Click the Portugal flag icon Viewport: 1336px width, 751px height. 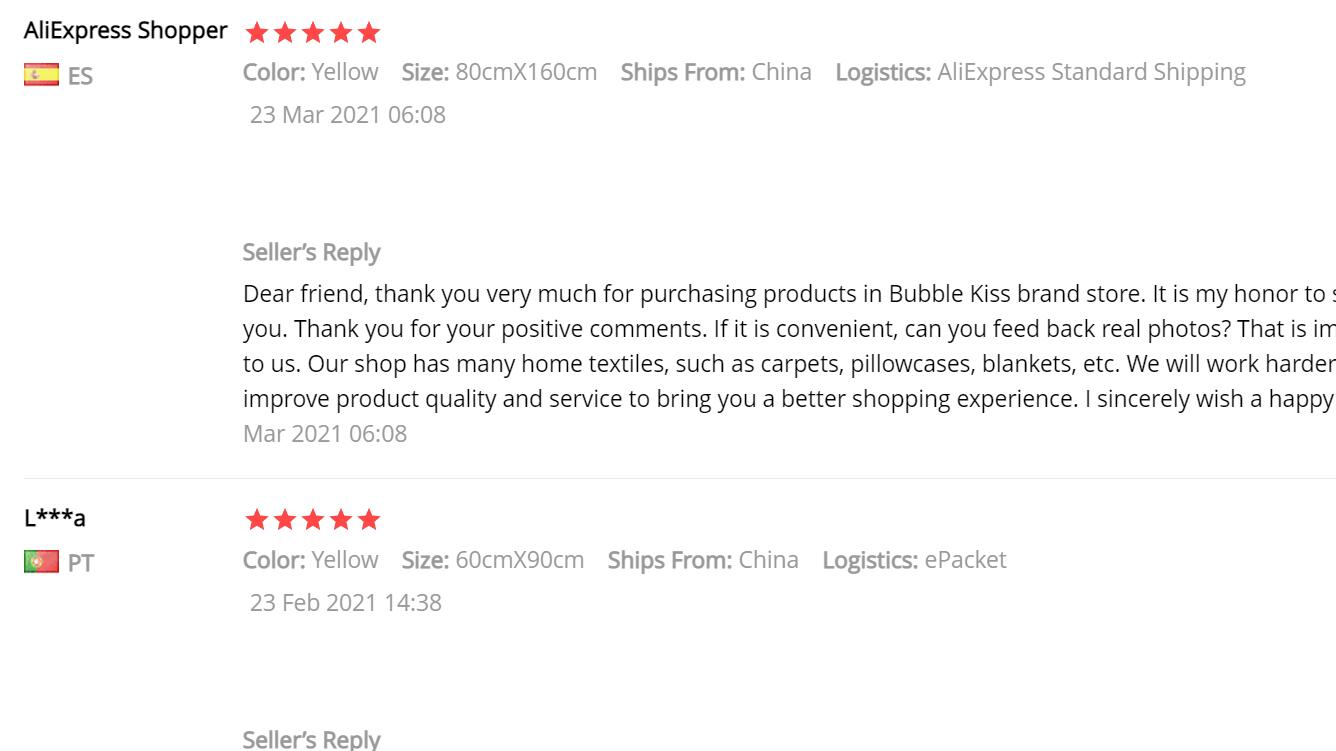[x=41, y=562]
